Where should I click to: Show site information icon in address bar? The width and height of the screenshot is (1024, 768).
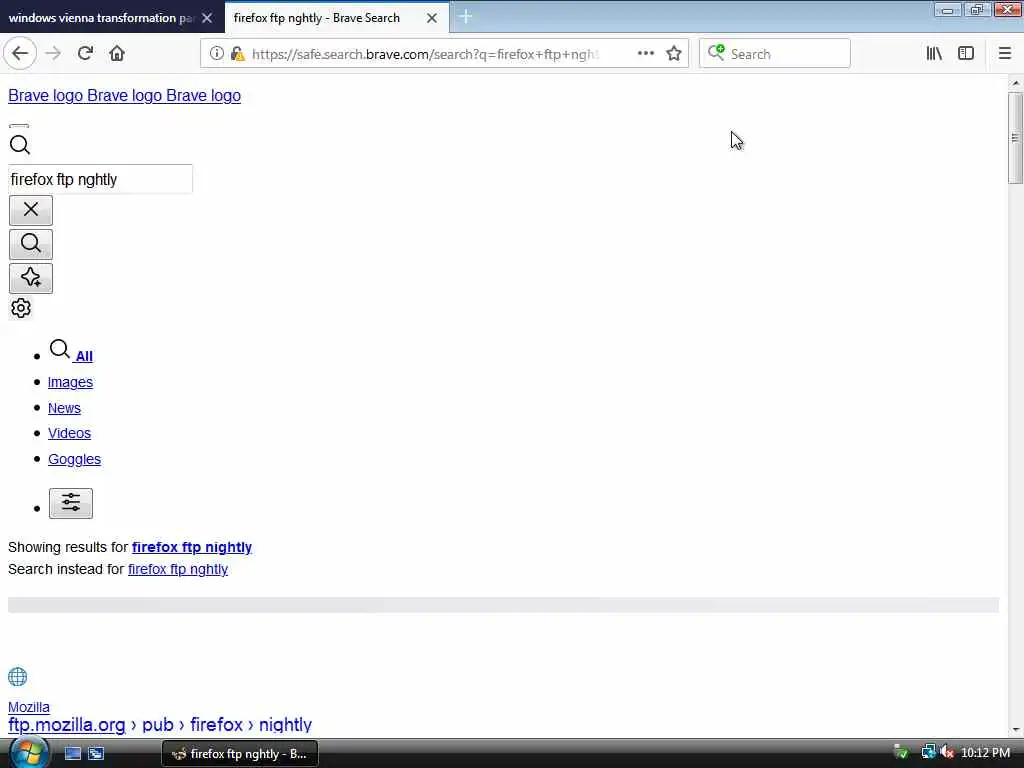(216, 54)
